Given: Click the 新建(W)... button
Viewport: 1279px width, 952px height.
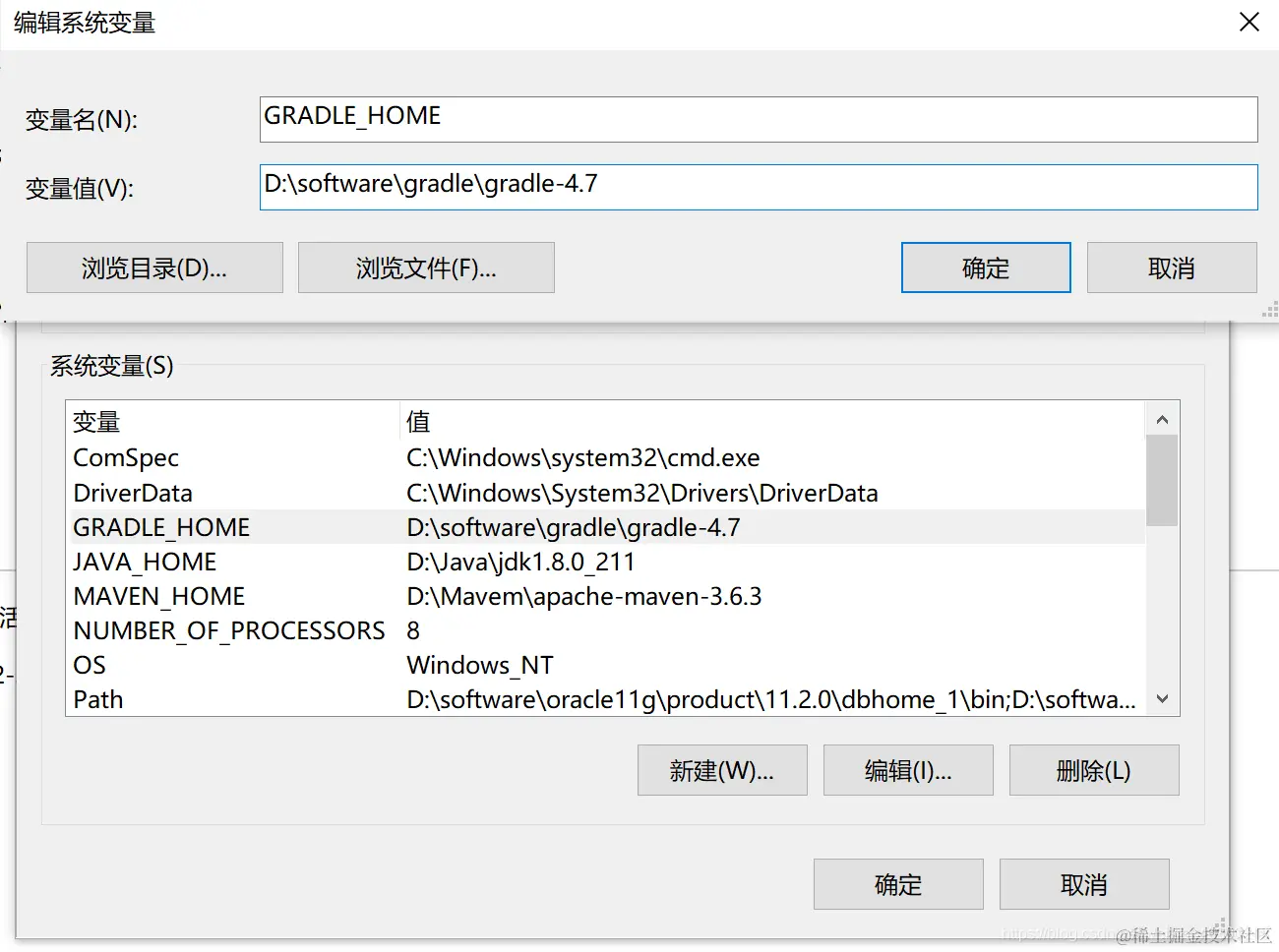Looking at the screenshot, I should (722, 770).
